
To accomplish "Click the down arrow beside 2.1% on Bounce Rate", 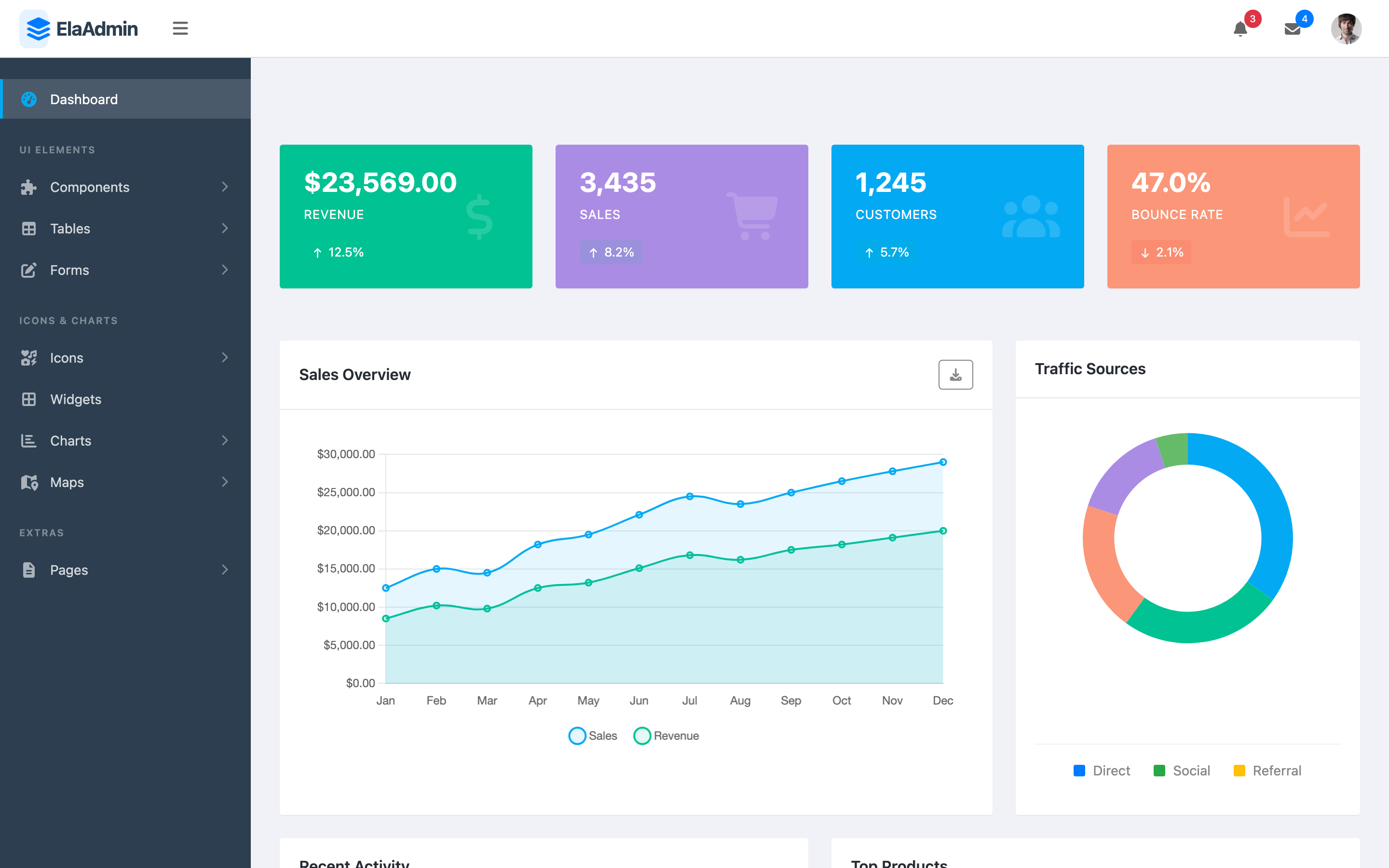I will pyautogui.click(x=1145, y=253).
